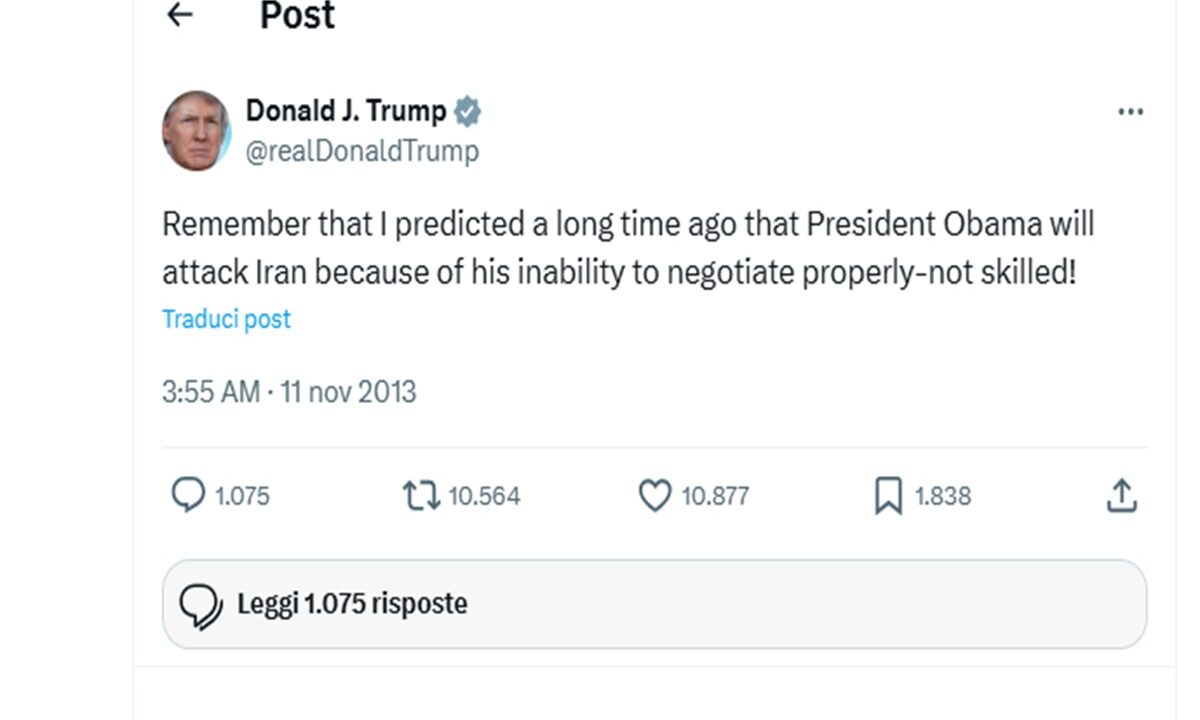1200x720 pixels.
Task: Click the repost arrows icon
Action: 421,495
